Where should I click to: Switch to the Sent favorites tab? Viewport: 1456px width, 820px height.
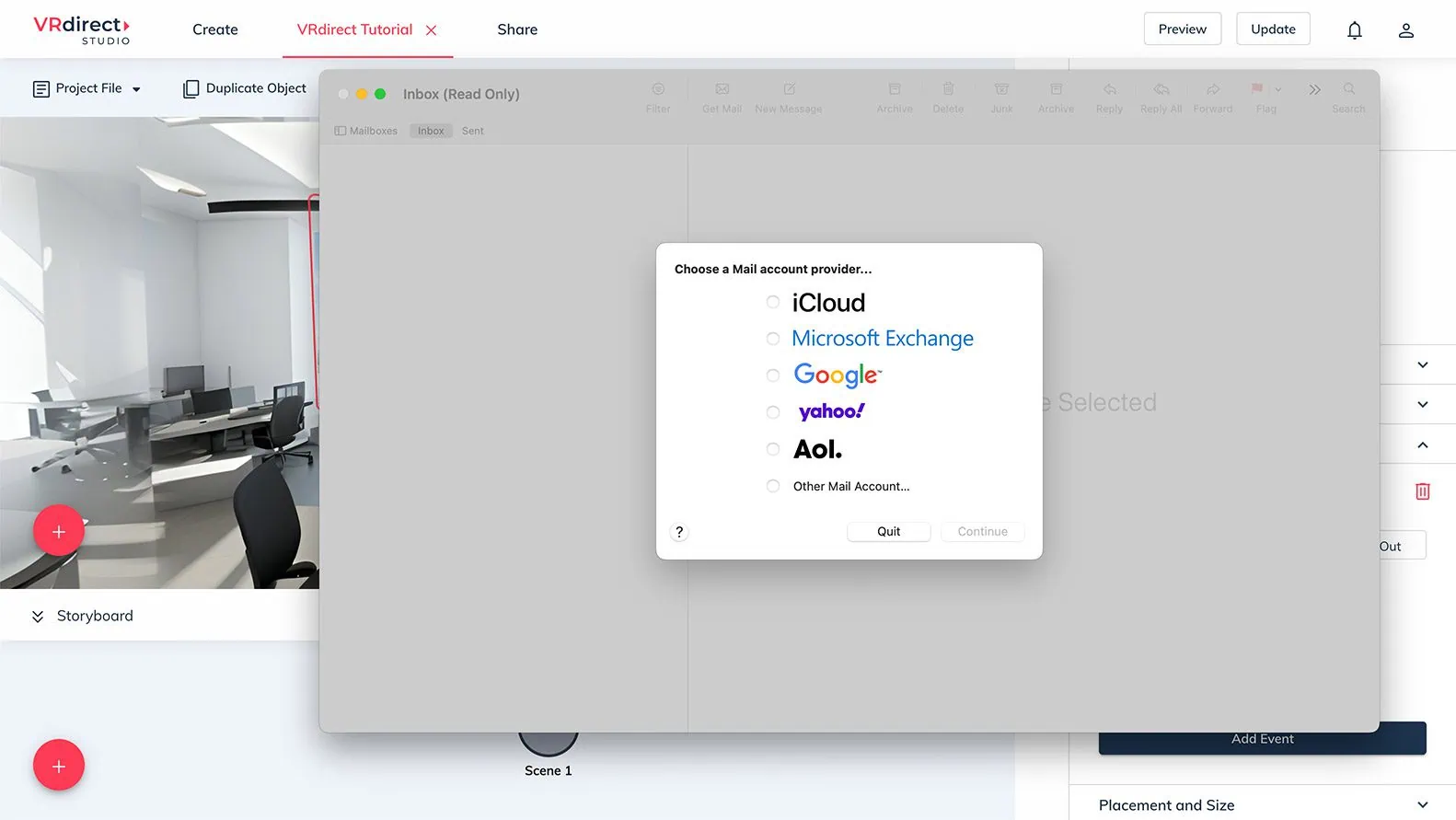[472, 131]
